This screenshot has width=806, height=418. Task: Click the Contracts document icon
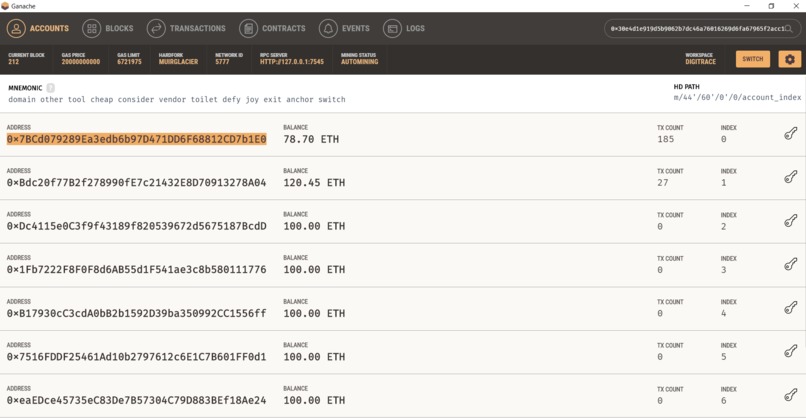[x=248, y=28]
